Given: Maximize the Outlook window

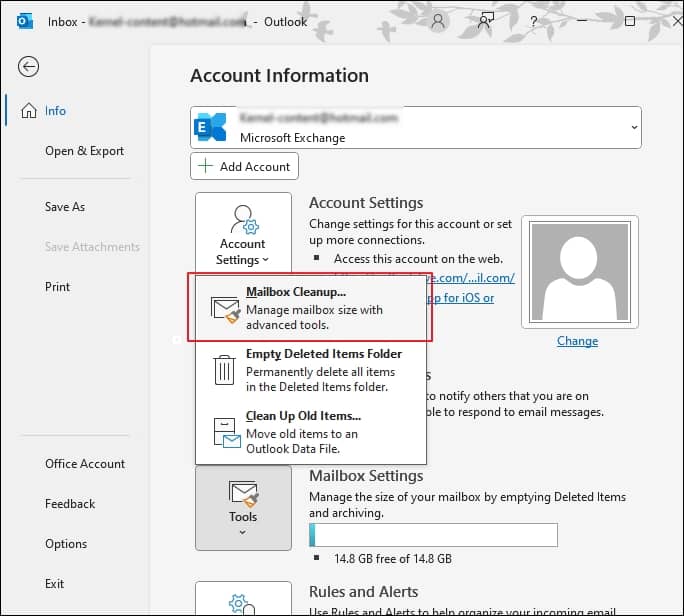Looking at the screenshot, I should click(629, 21).
